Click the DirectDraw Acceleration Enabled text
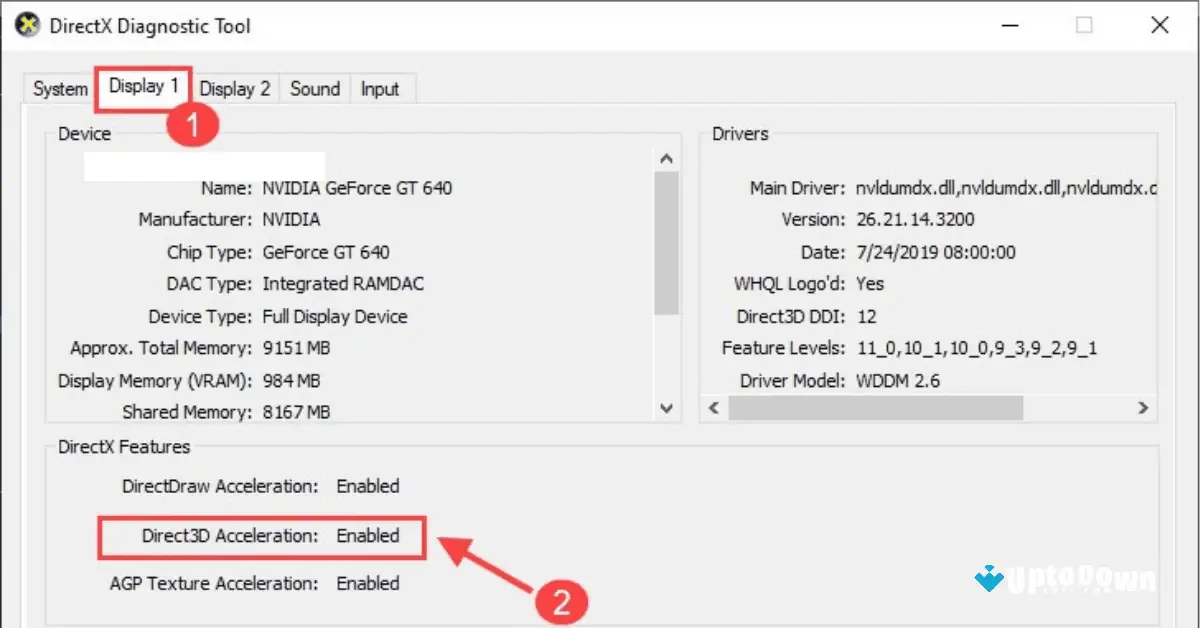1200x628 pixels. tap(367, 486)
